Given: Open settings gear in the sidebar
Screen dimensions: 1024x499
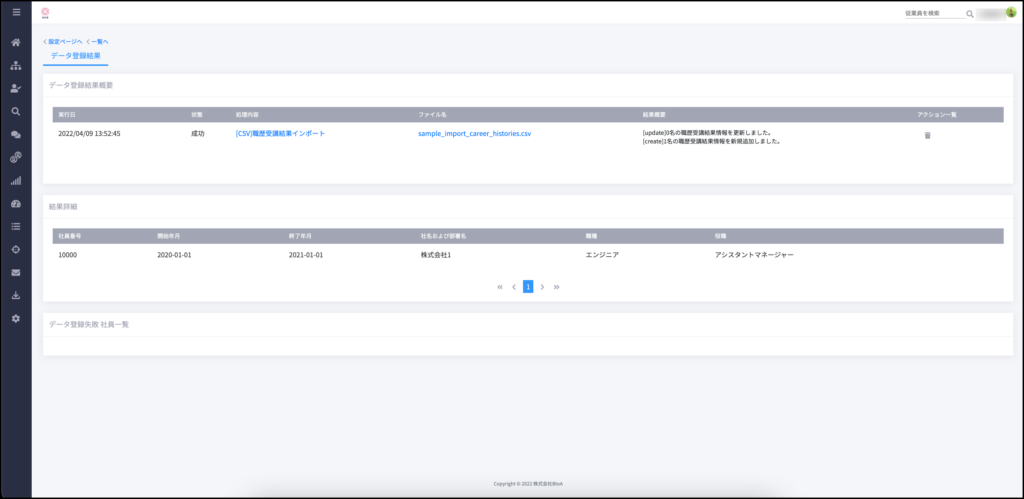Looking at the screenshot, I should point(16,318).
